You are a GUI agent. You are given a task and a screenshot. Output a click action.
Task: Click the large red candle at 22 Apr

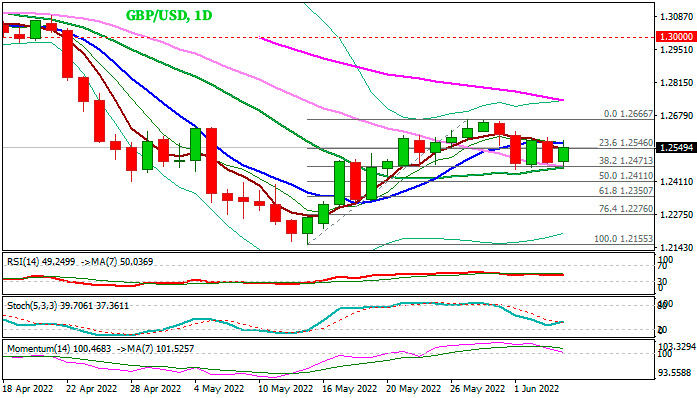click(x=67, y=54)
